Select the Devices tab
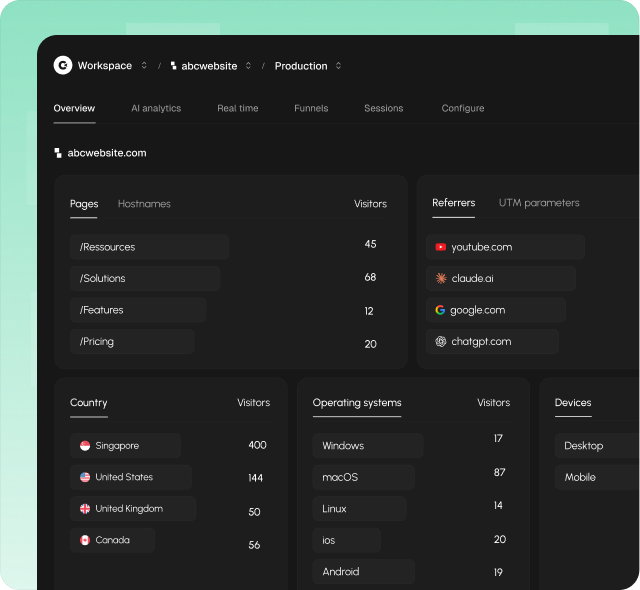Screen dimensions: 640x590 click(573, 403)
